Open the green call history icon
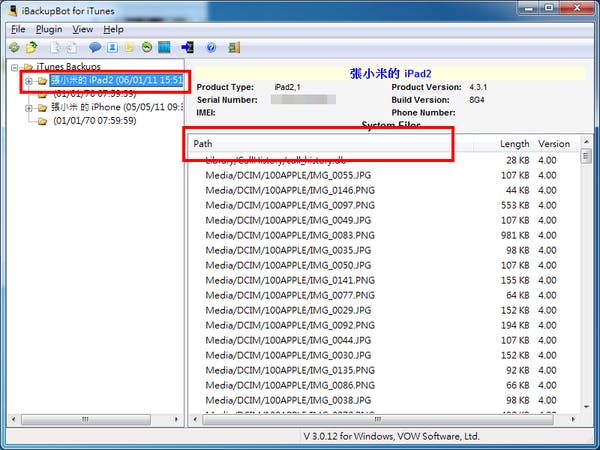 (147, 47)
